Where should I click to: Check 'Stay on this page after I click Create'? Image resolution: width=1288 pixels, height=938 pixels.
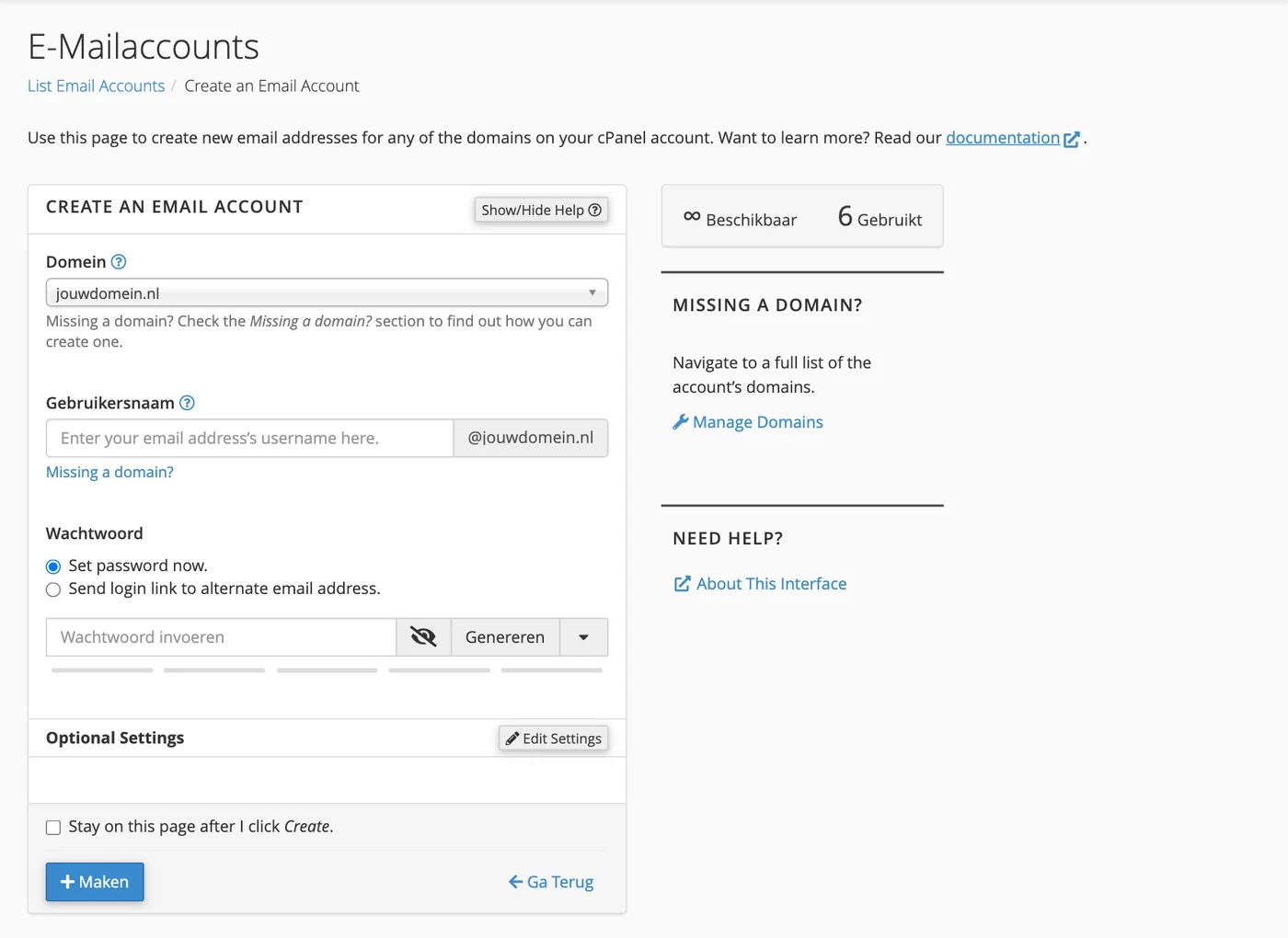coord(53,828)
